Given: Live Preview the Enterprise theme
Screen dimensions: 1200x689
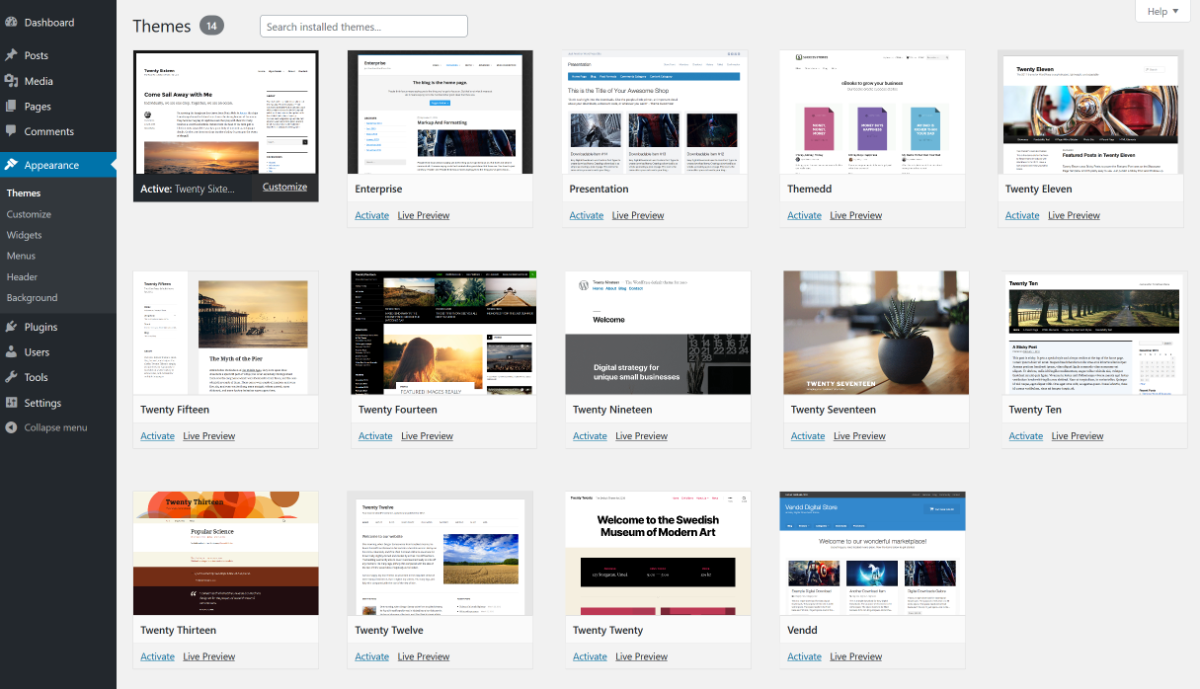Looking at the screenshot, I should 424,215.
